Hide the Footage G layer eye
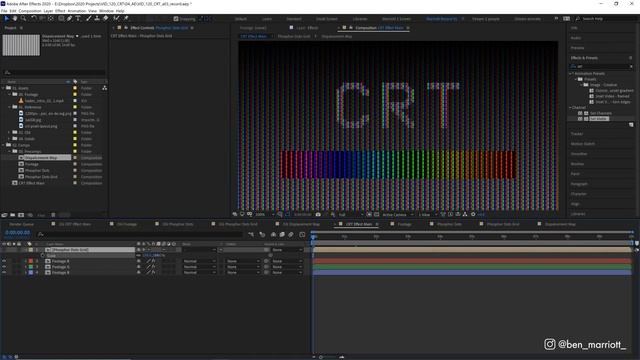640x360 pixels. click(4, 267)
